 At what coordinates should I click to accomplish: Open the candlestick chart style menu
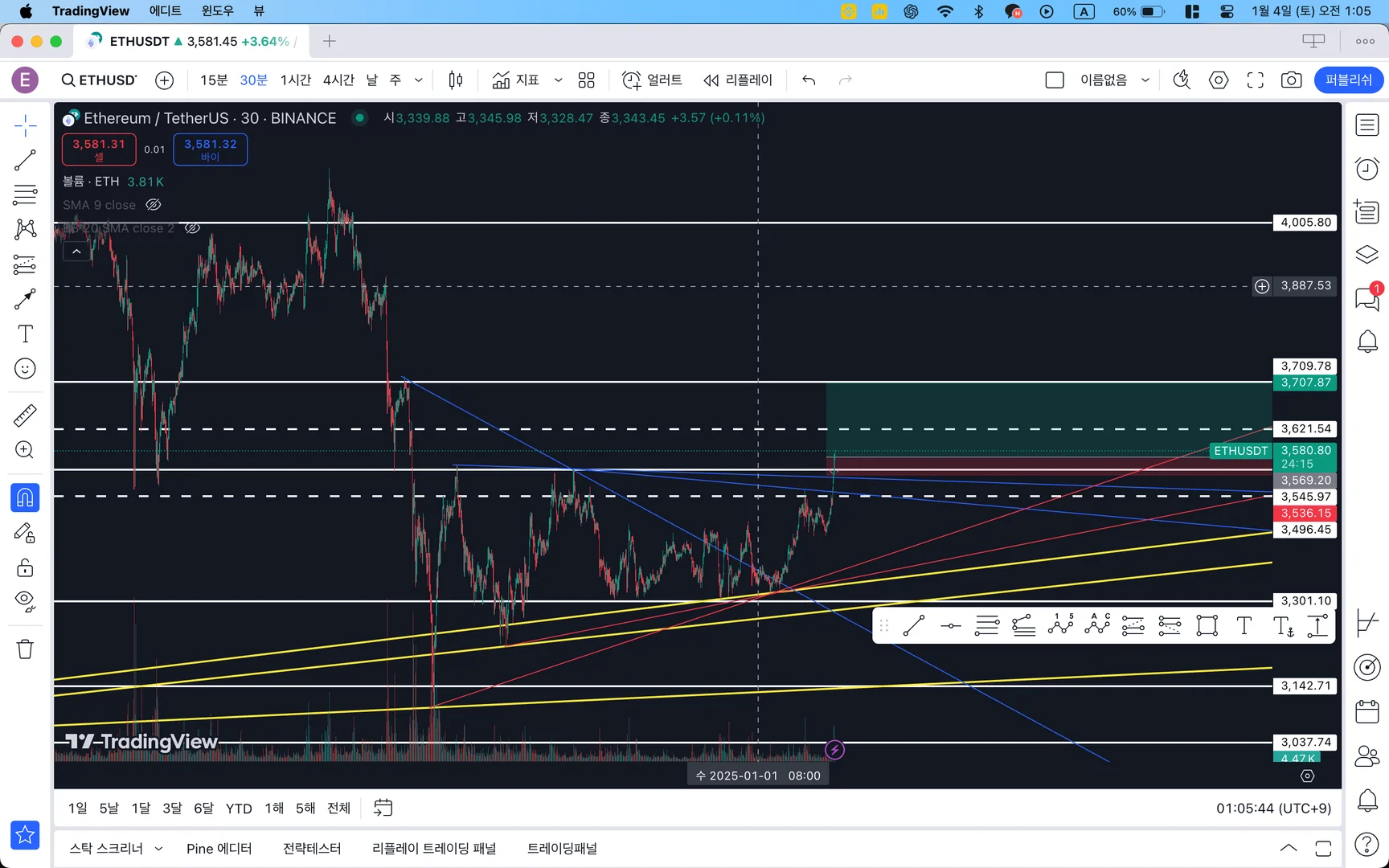click(x=456, y=80)
